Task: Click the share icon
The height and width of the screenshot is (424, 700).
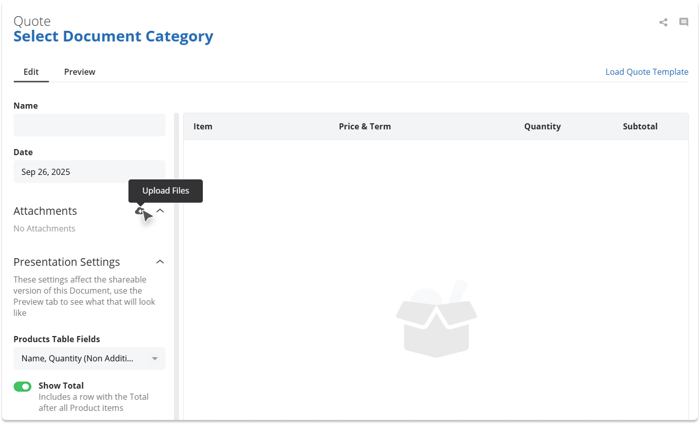Action: (x=663, y=22)
